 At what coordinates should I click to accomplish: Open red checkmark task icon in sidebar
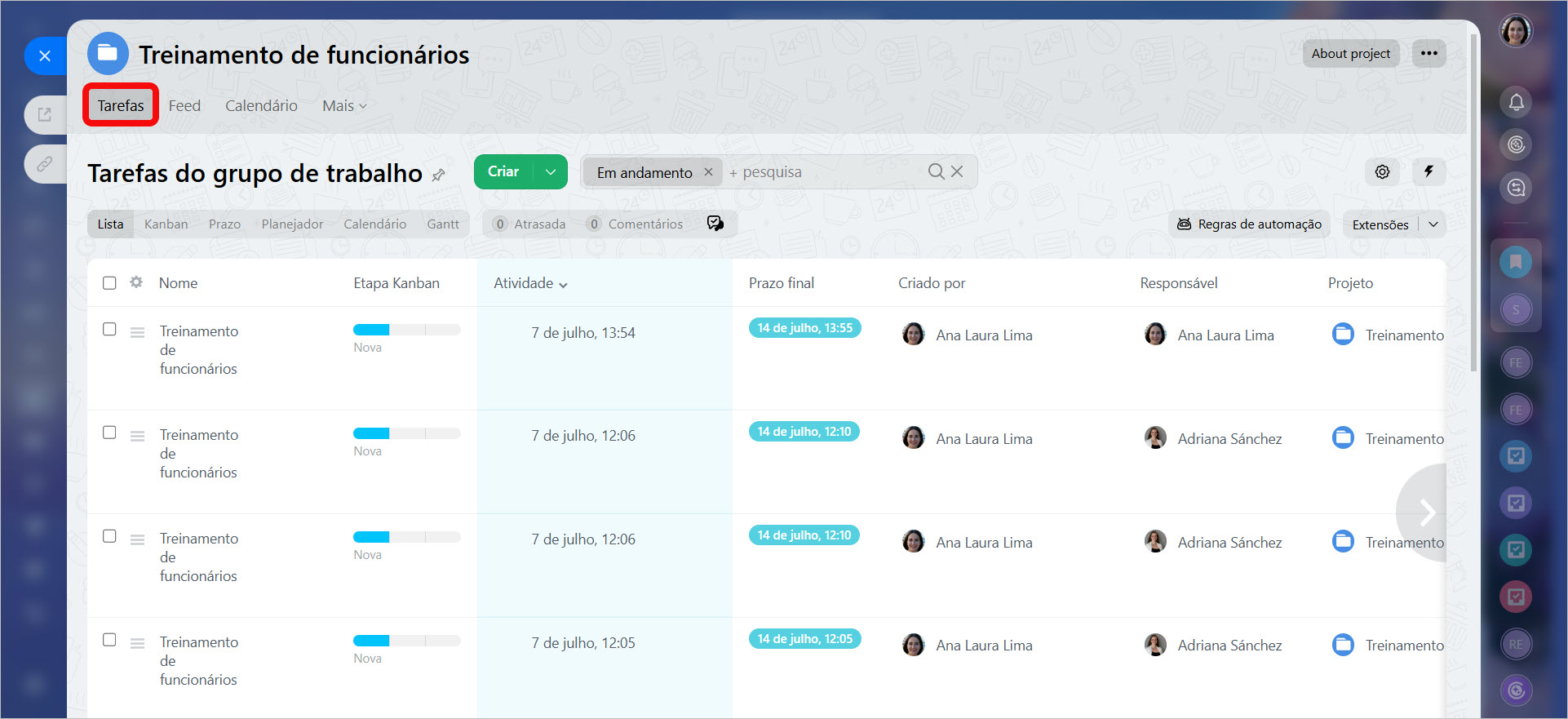pos(1516,597)
